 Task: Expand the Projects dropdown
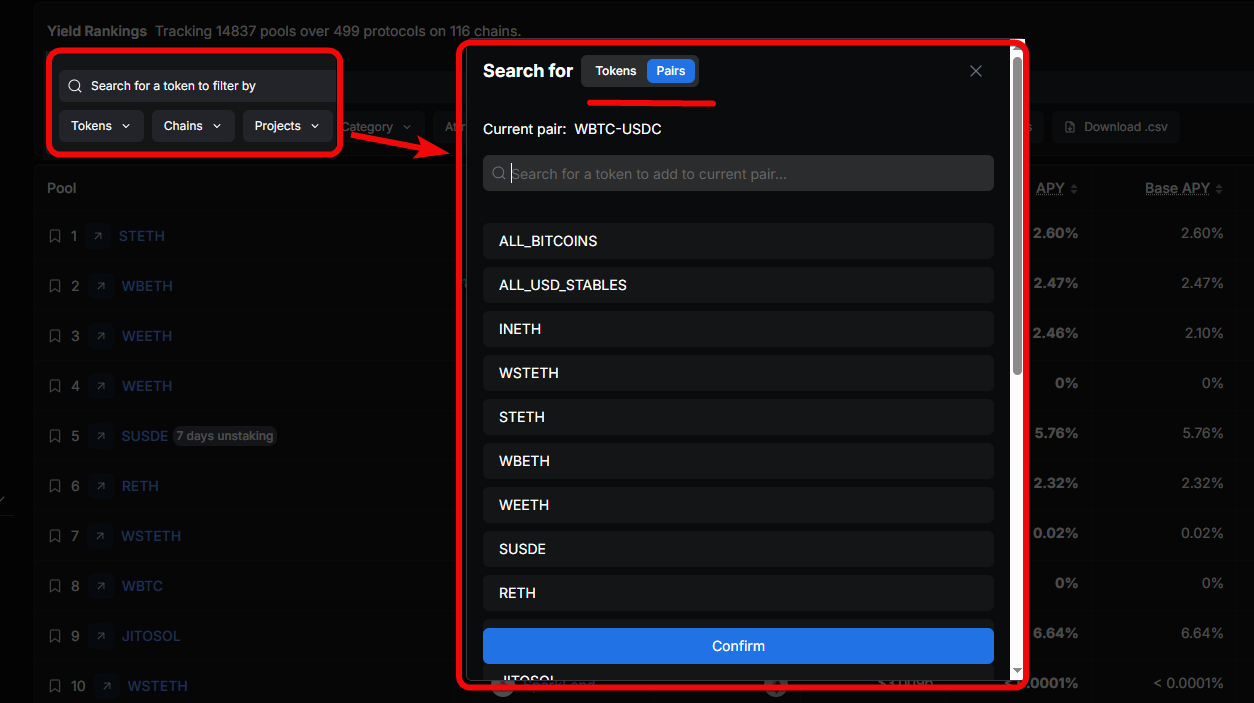287,126
